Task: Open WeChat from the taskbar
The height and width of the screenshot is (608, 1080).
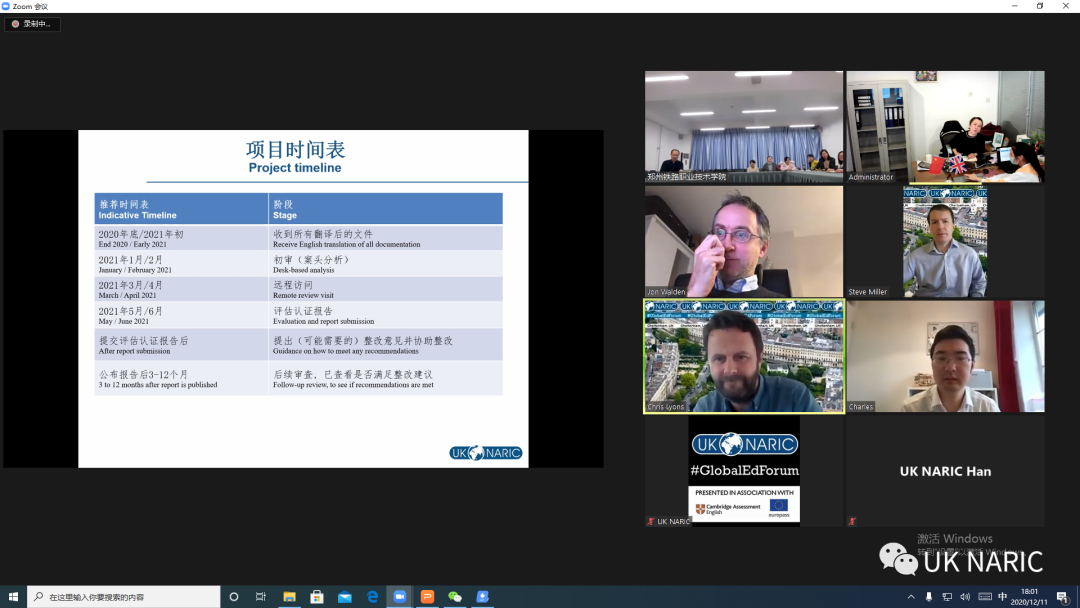Action: coord(455,596)
